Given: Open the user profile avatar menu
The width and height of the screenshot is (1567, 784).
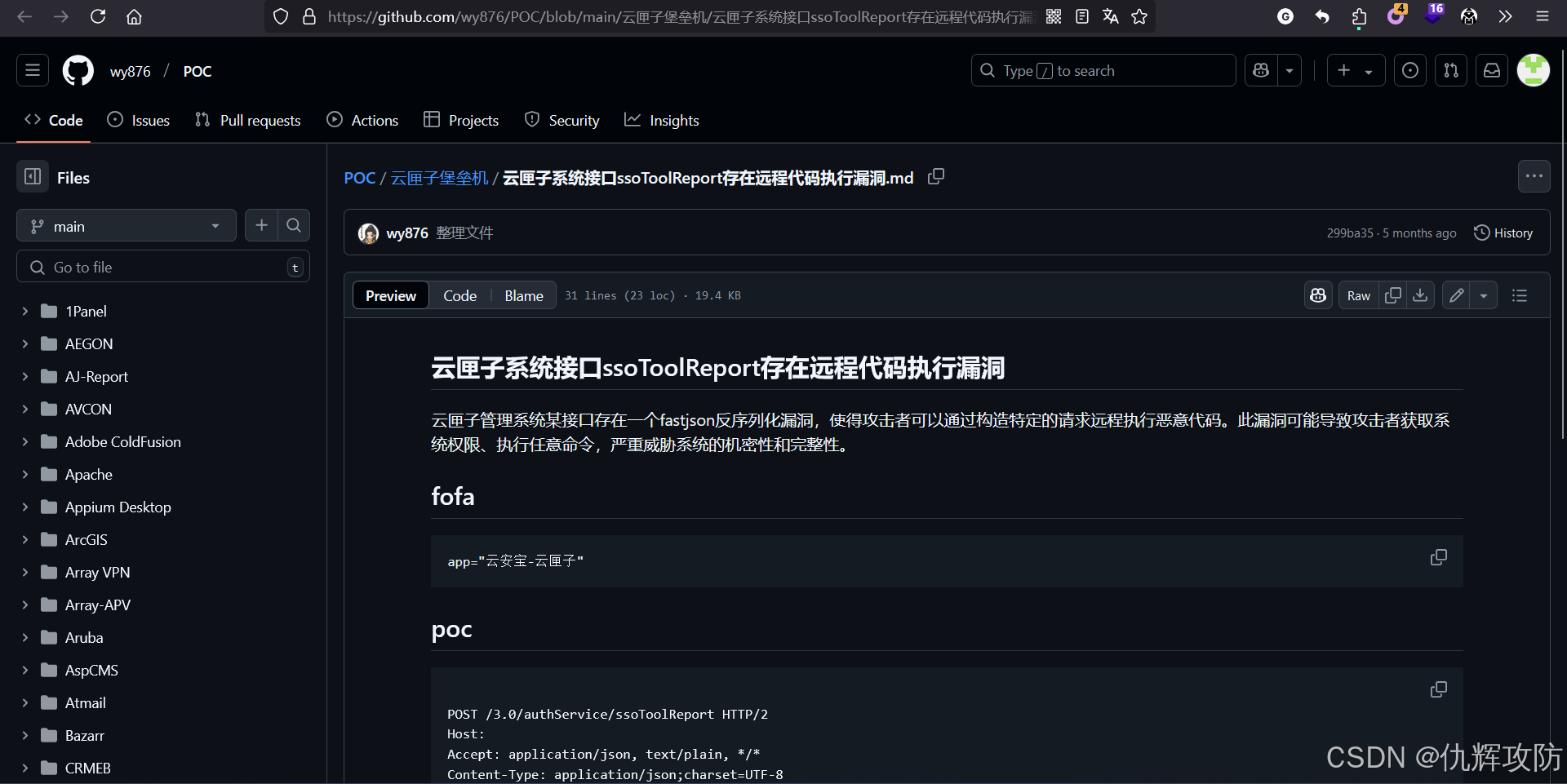Looking at the screenshot, I should click(1534, 71).
